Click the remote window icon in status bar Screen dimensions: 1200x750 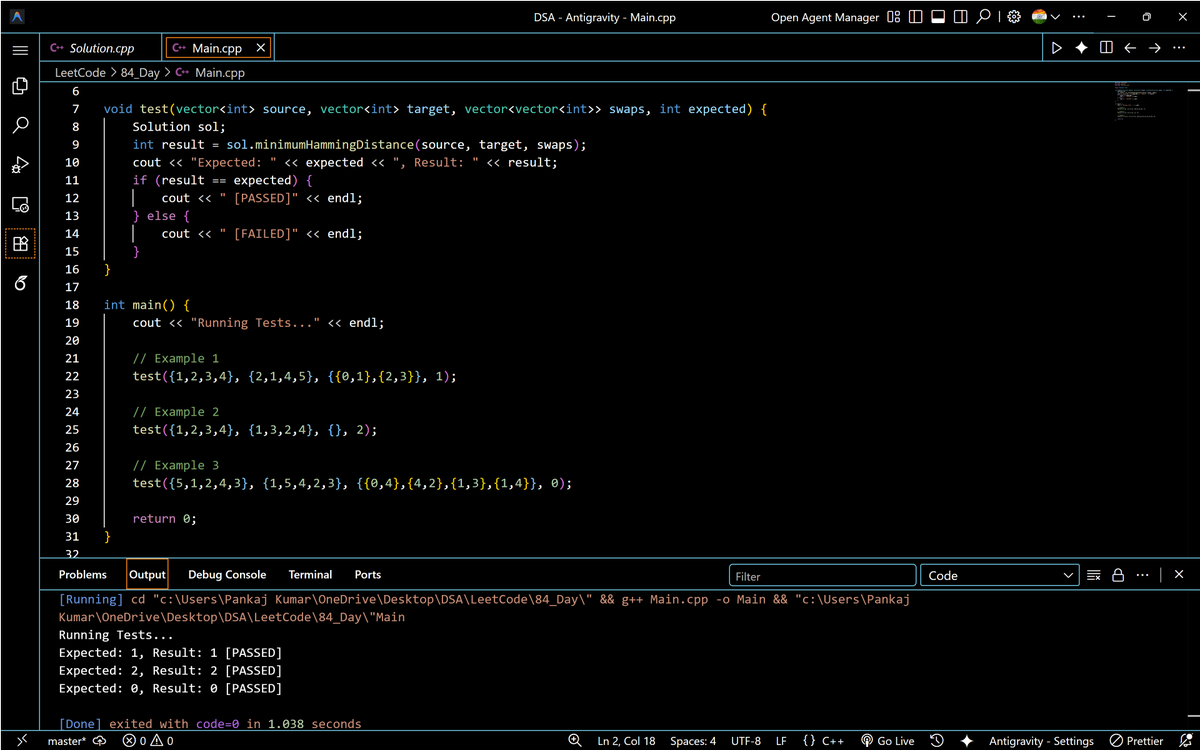click(21, 741)
